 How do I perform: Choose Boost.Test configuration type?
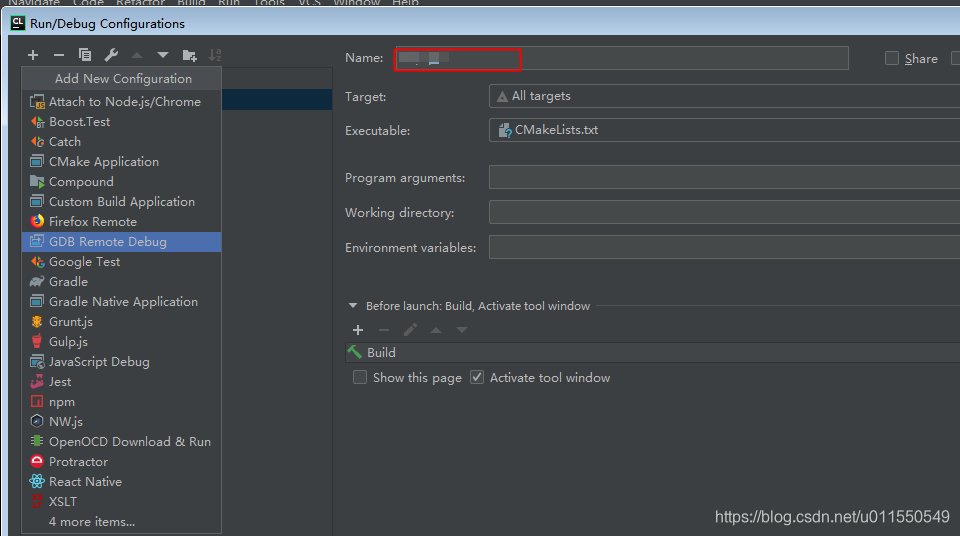coord(121,122)
